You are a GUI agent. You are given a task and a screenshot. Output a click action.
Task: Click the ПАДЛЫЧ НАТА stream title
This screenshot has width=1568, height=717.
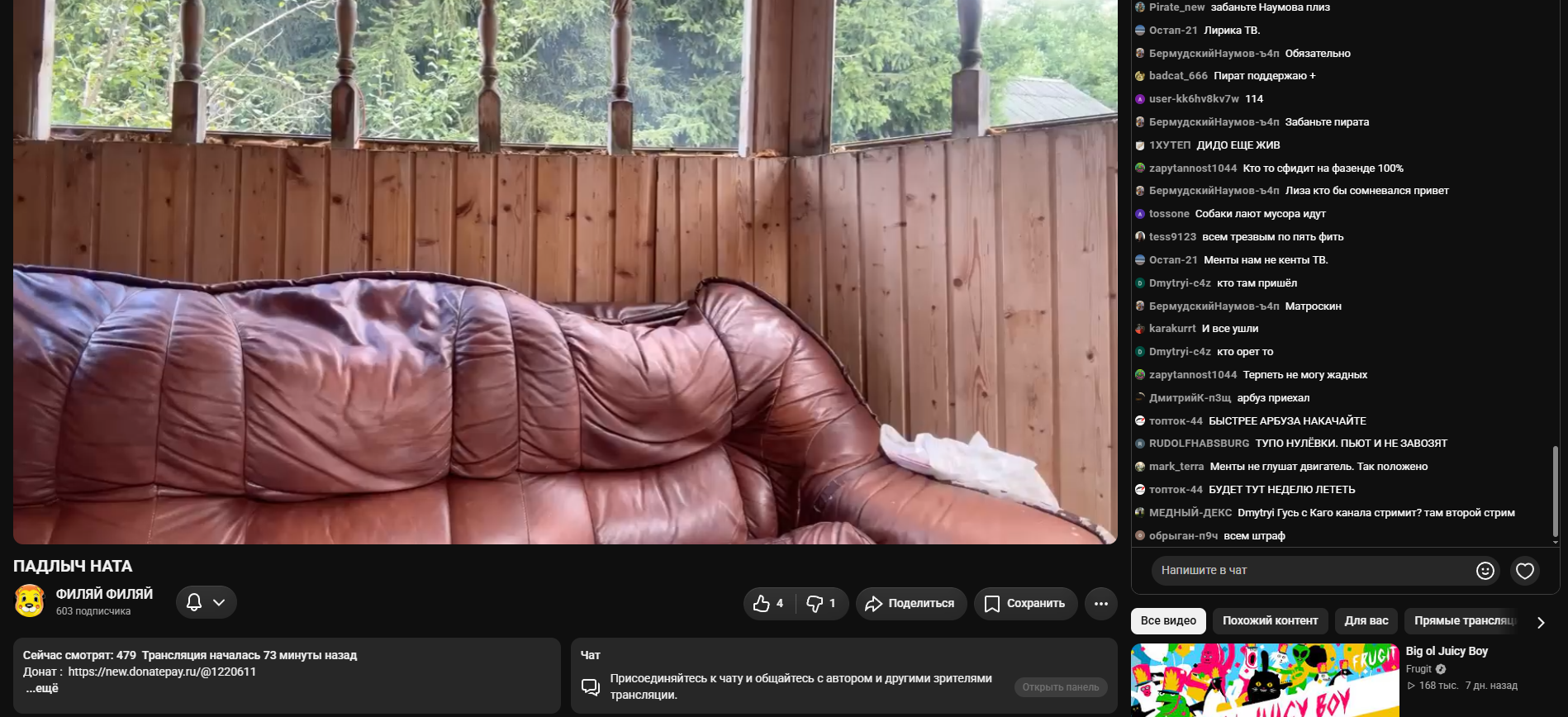click(73, 566)
